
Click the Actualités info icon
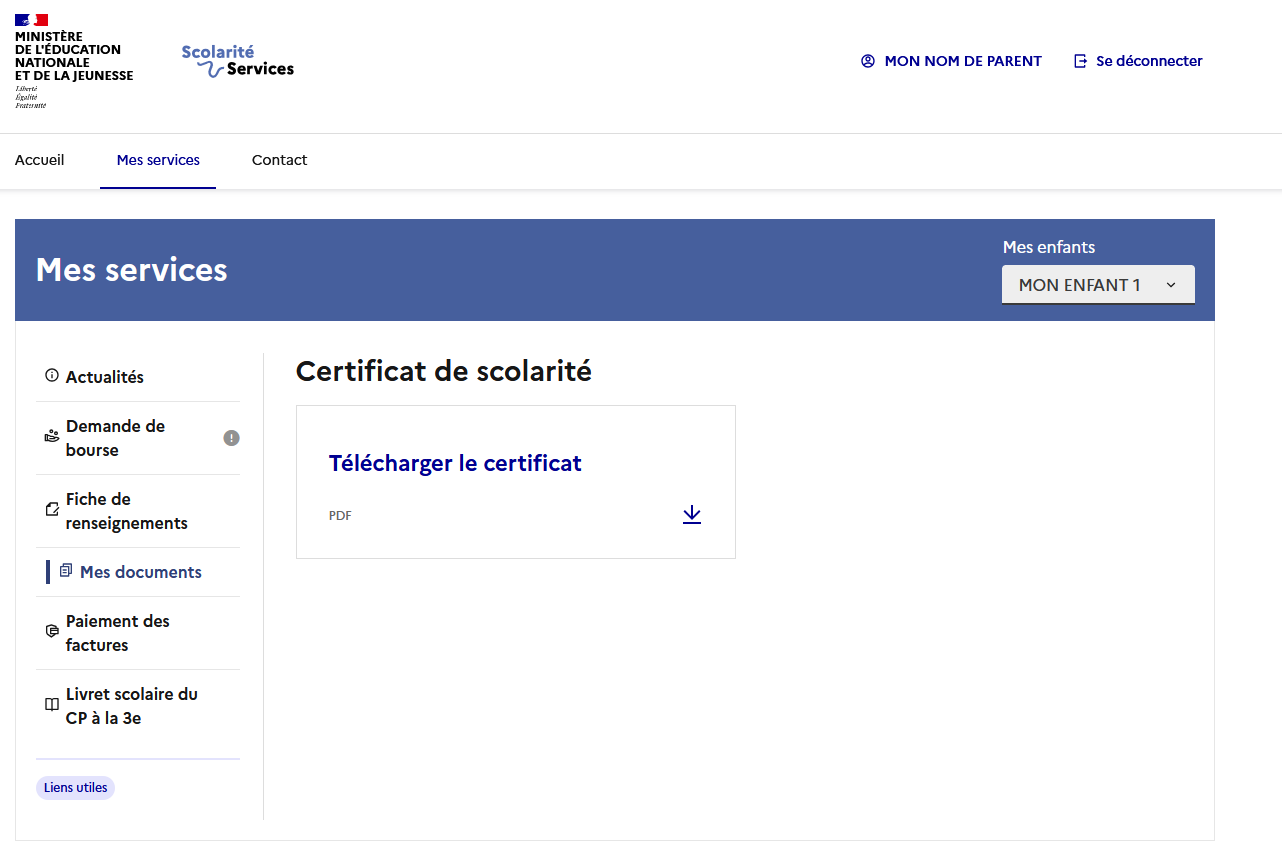point(52,376)
